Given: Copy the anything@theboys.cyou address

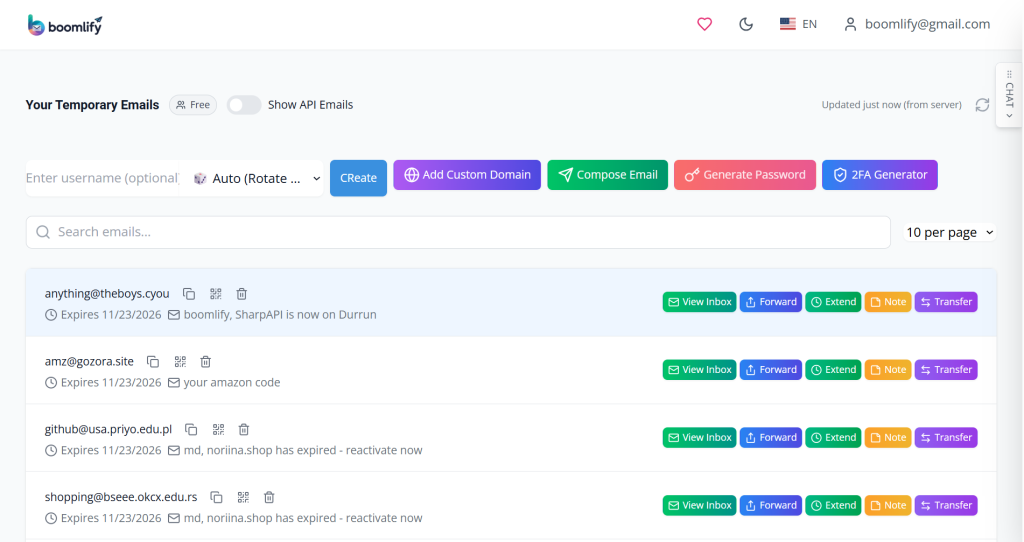Looking at the screenshot, I should click(189, 294).
